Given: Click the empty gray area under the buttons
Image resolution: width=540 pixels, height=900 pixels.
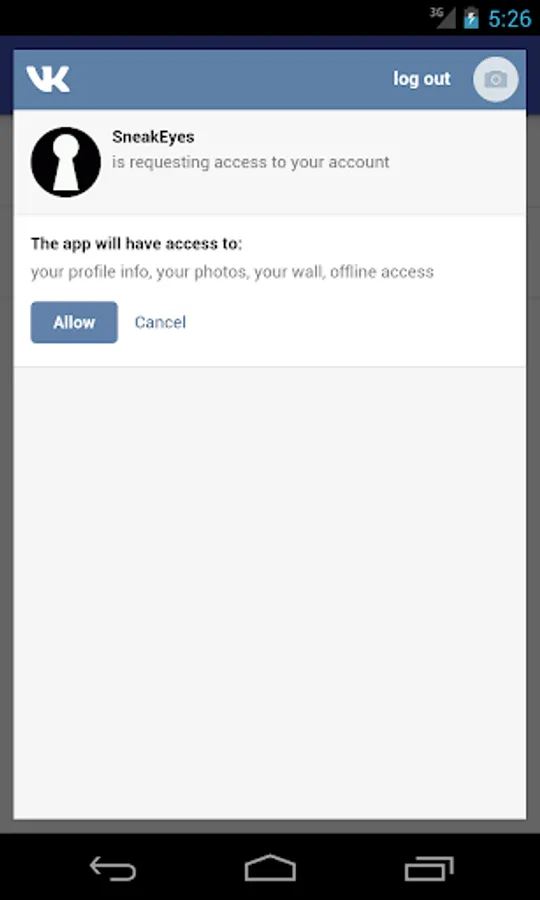Looking at the screenshot, I should (x=270, y=593).
